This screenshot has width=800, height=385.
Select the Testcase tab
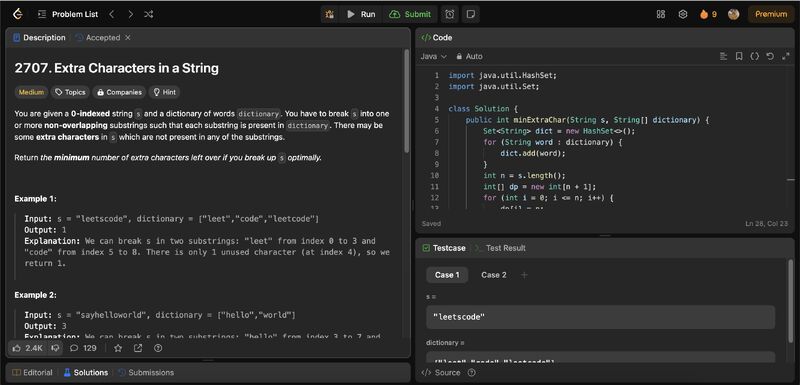(444, 248)
